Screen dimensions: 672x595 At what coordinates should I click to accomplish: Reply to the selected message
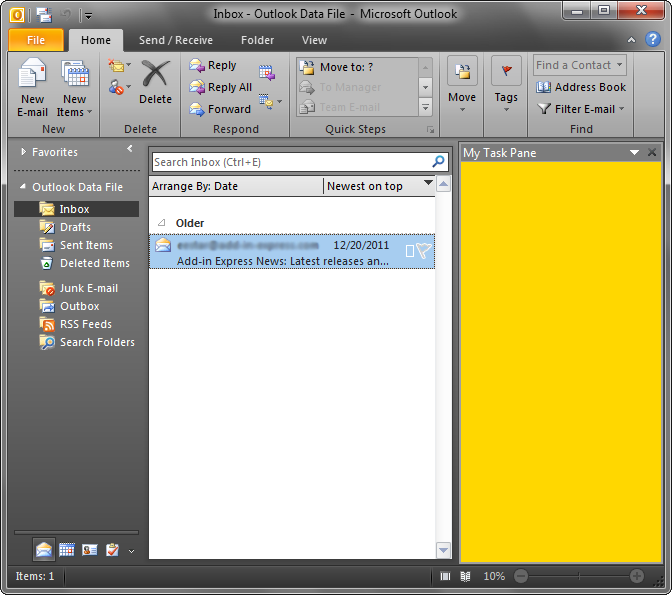point(213,66)
